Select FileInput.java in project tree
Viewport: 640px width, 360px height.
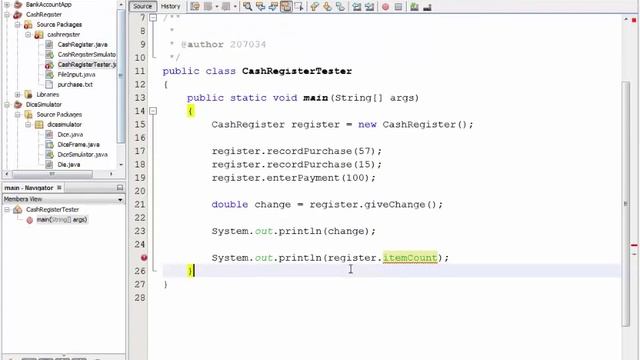tap(76, 75)
